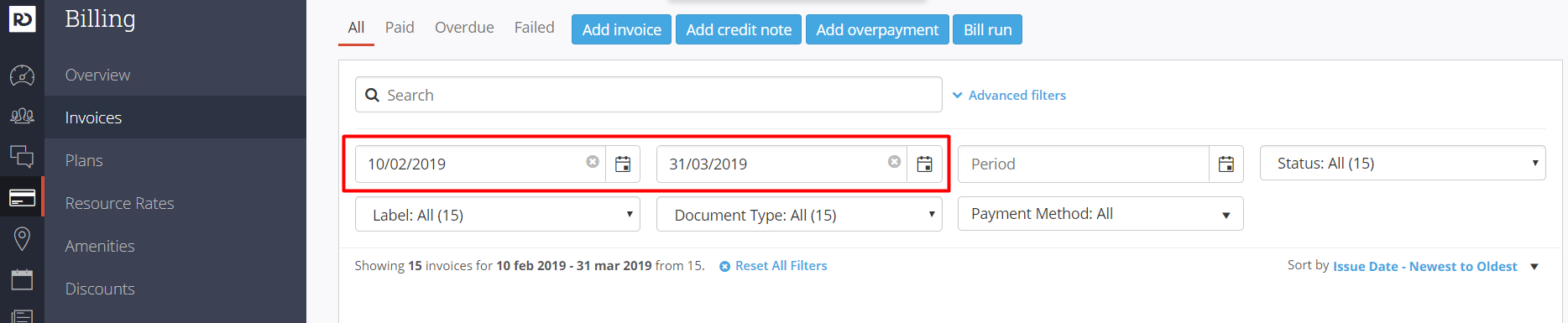The image size is (1568, 323).
Task: Open Resource Rates in Billing menu
Action: [x=175, y=203]
